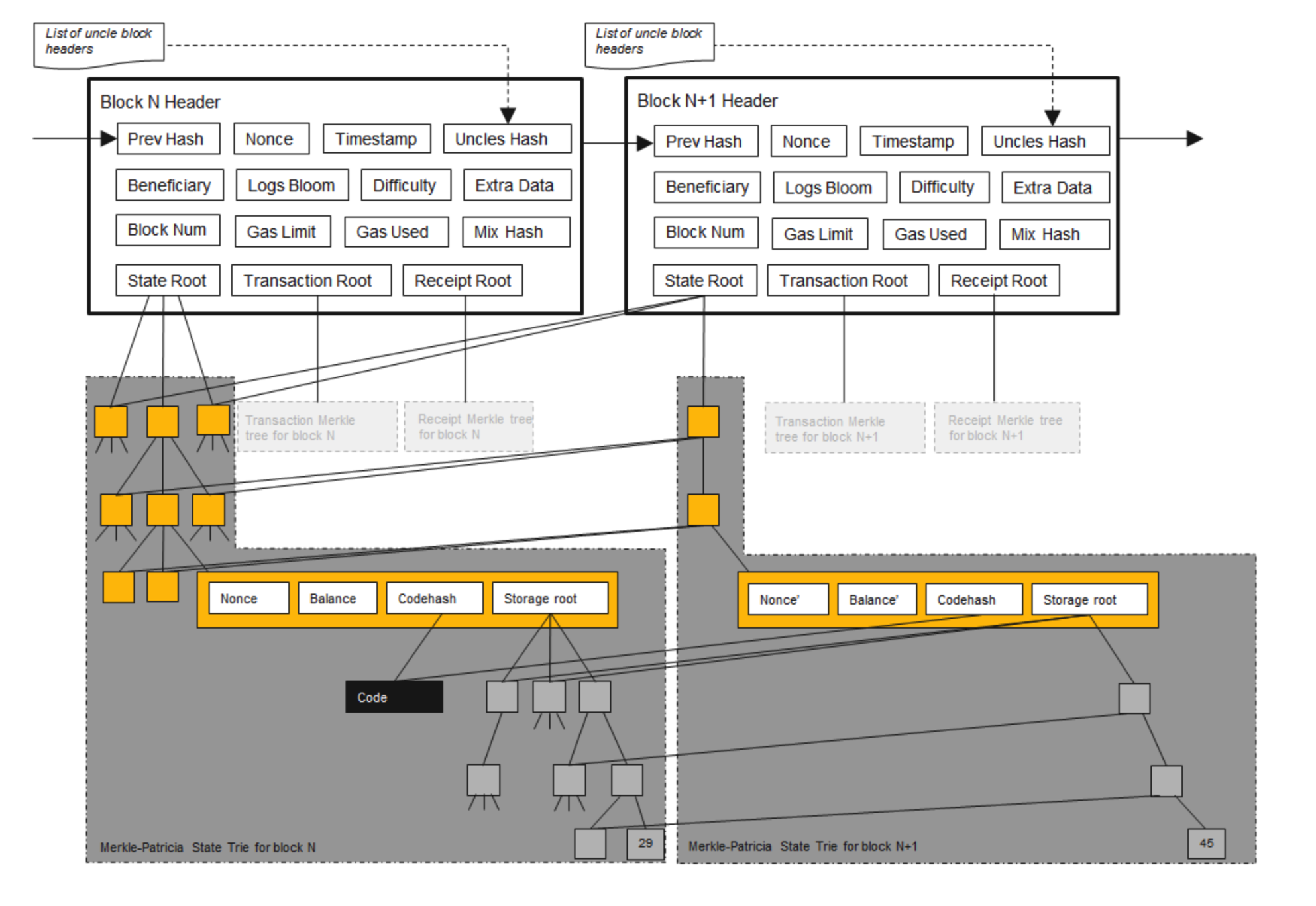Click the Block N Header title
Screen dimensions: 1316x906
click(160, 102)
